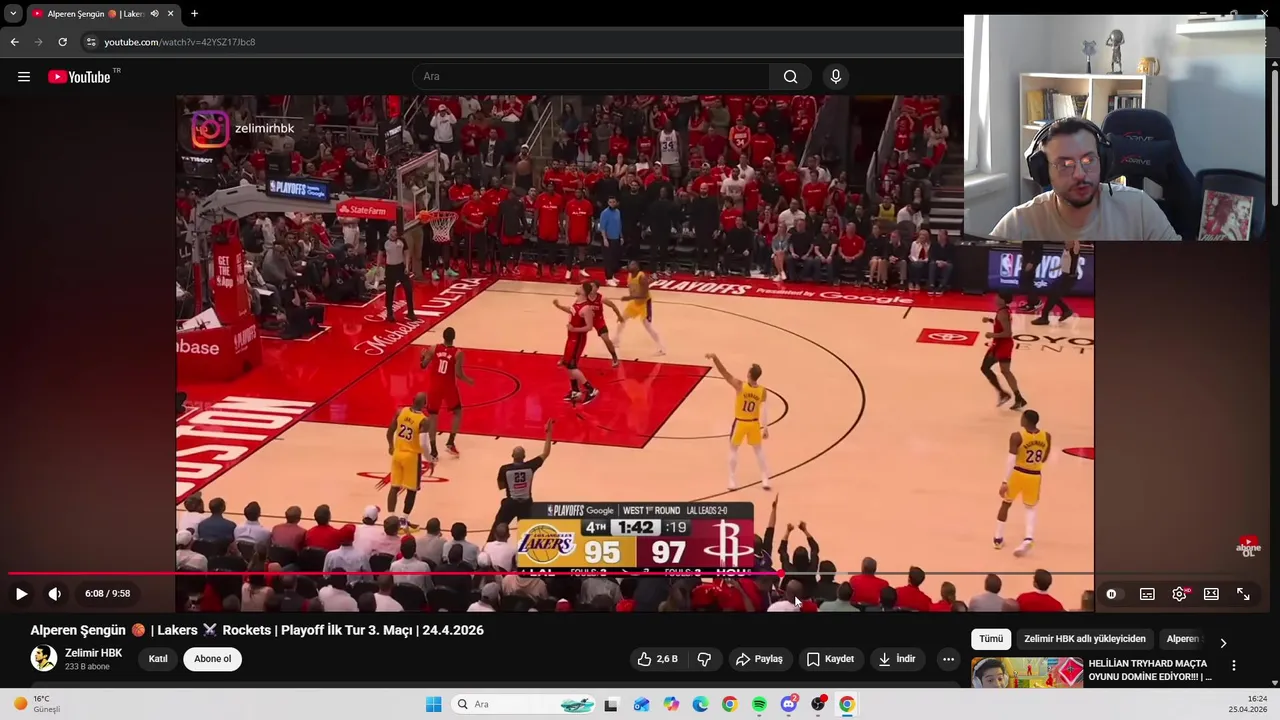Play the video with the play button

(21, 594)
